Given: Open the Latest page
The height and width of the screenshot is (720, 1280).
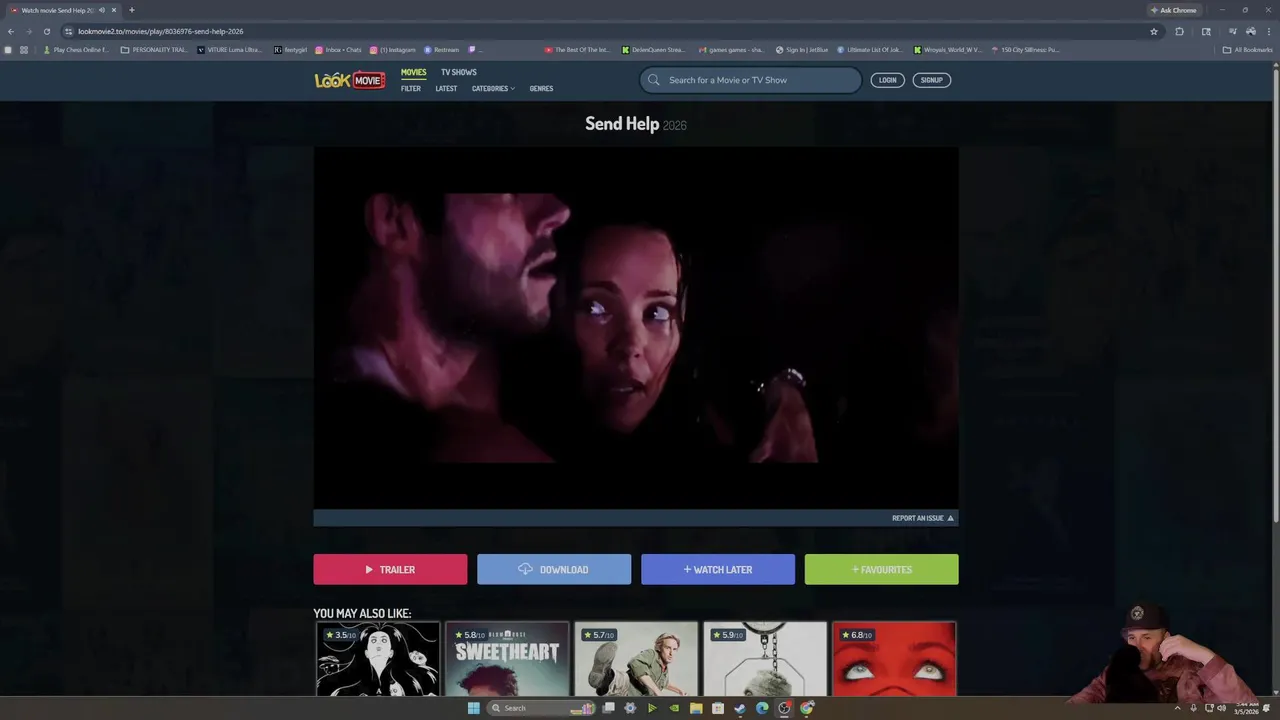Looking at the screenshot, I should pyautogui.click(x=446, y=88).
